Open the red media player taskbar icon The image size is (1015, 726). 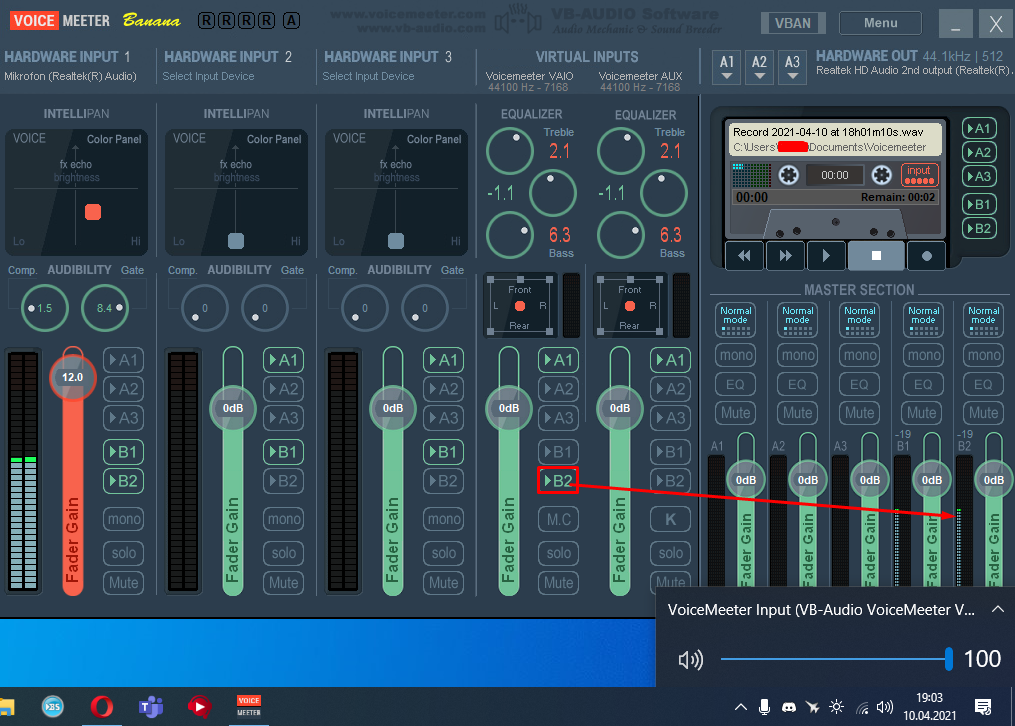[x=199, y=707]
